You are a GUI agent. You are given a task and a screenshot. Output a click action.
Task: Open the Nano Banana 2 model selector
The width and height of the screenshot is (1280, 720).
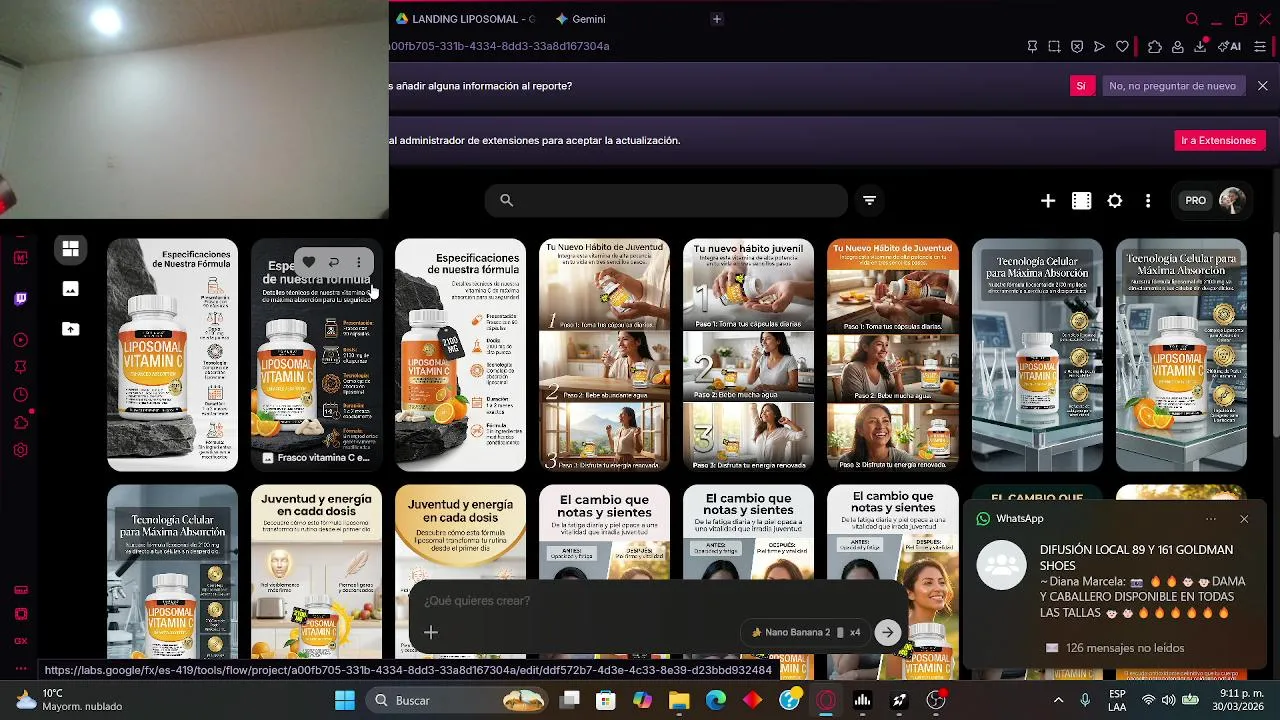(x=805, y=632)
